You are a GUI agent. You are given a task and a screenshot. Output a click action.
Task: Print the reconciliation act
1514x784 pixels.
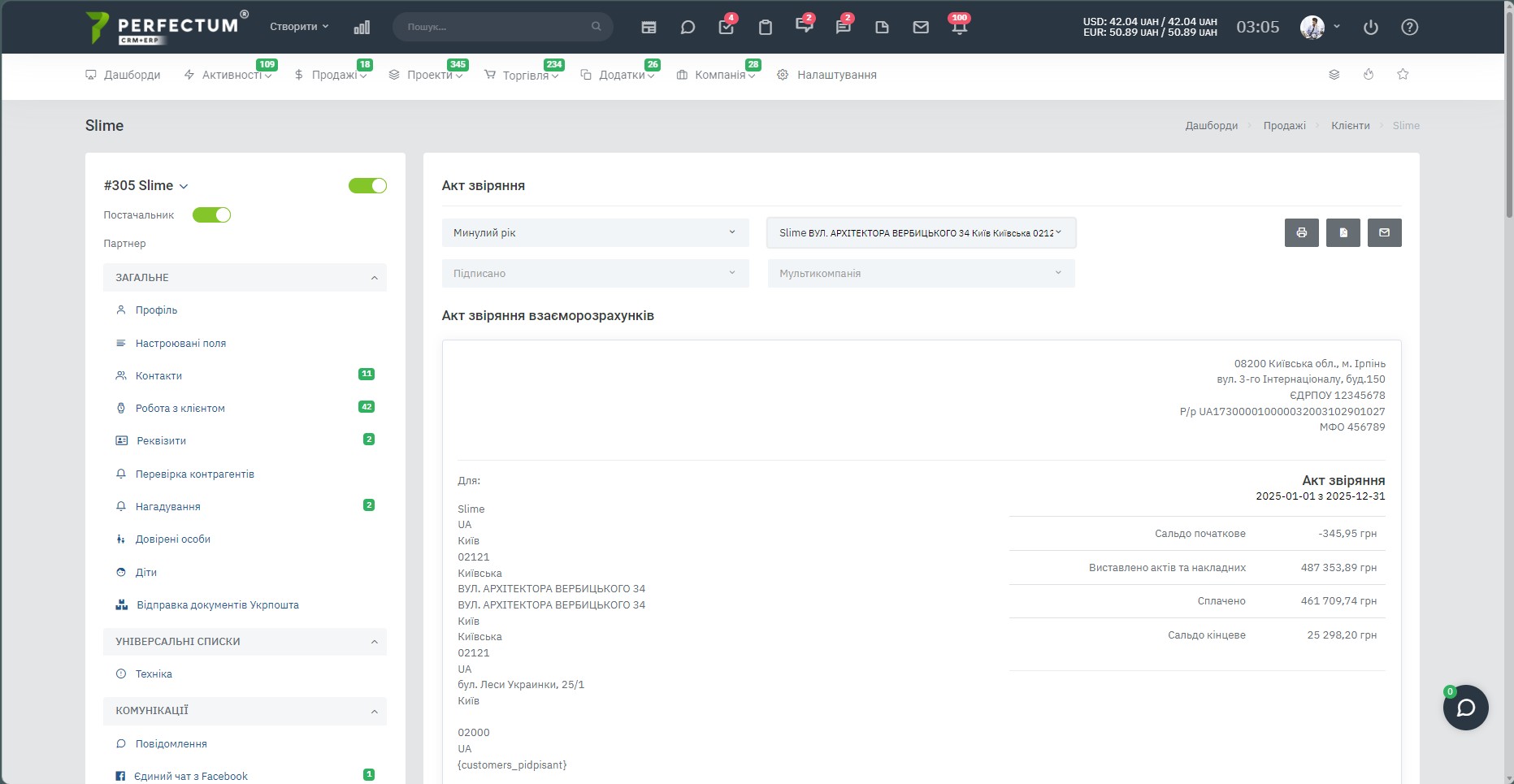(1302, 232)
